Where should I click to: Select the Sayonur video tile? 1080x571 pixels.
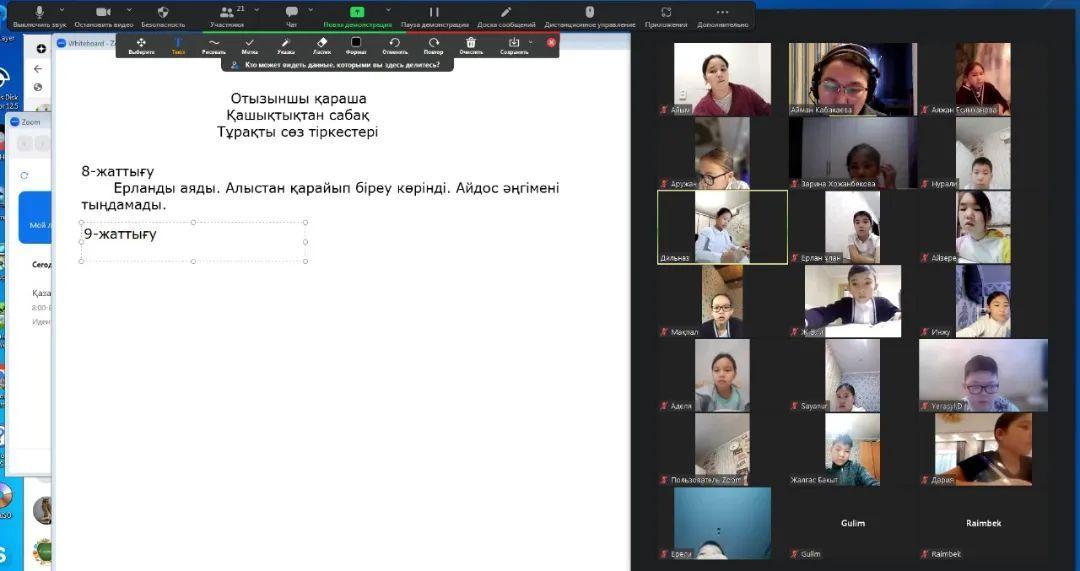(853, 375)
